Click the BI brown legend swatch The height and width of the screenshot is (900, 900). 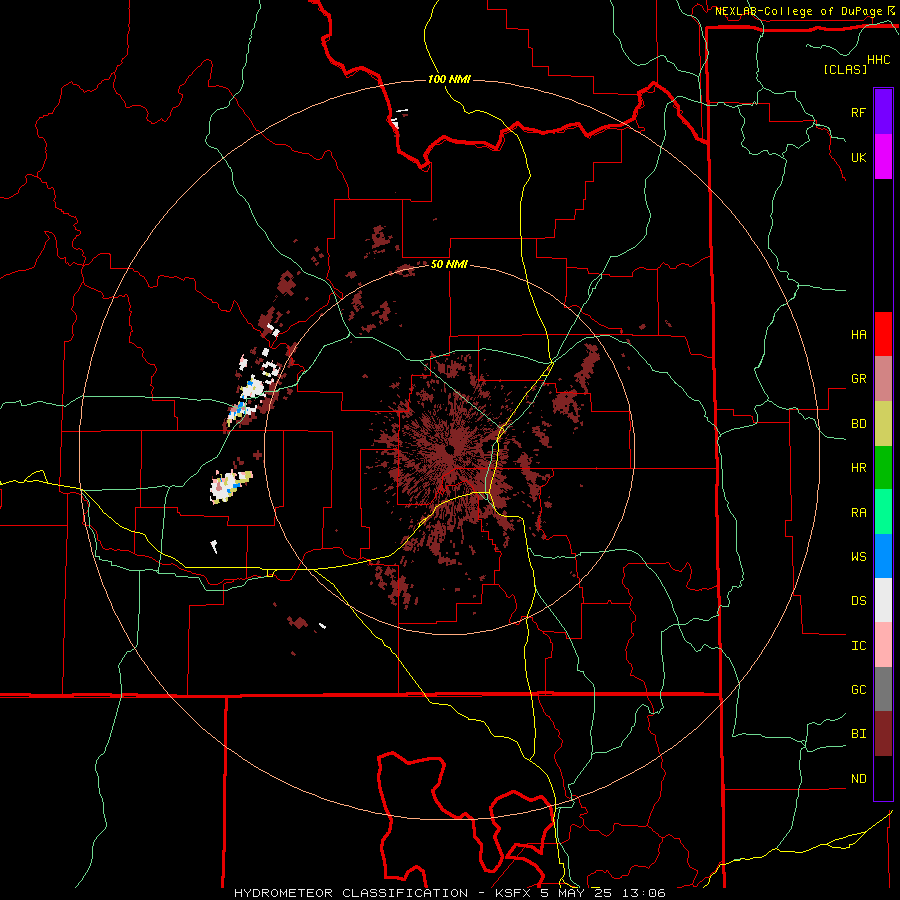pos(883,734)
